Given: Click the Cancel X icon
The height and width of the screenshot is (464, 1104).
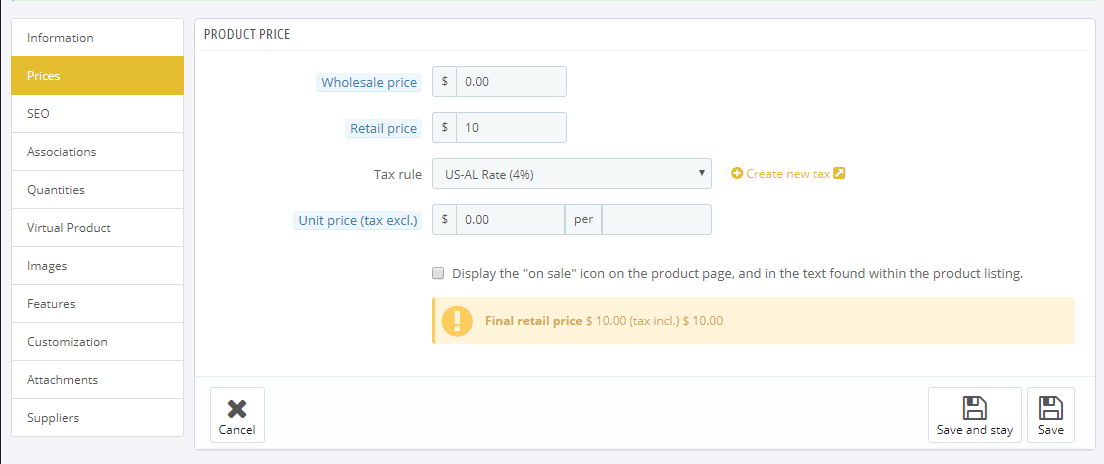Looking at the screenshot, I should coord(237,409).
